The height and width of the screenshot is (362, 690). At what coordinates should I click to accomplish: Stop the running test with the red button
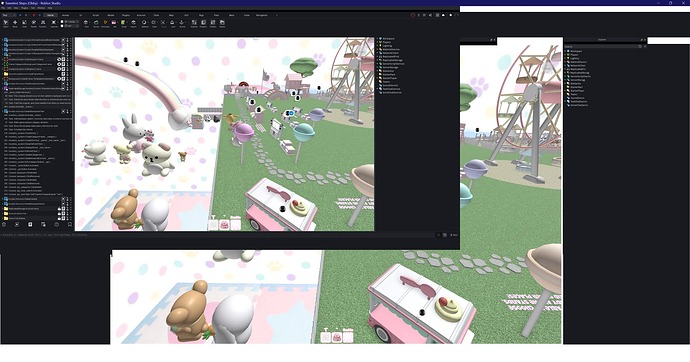tap(34, 15)
